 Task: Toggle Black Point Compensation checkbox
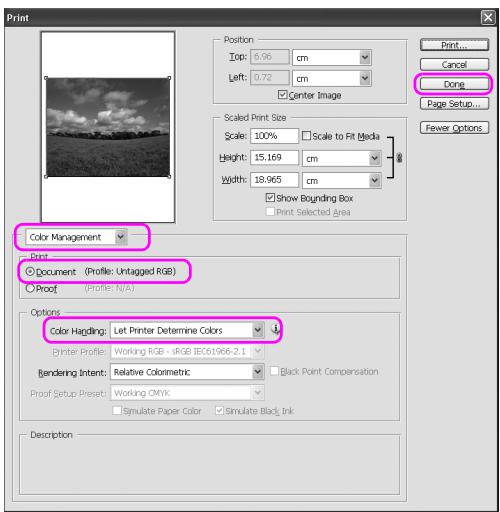pos(274,371)
